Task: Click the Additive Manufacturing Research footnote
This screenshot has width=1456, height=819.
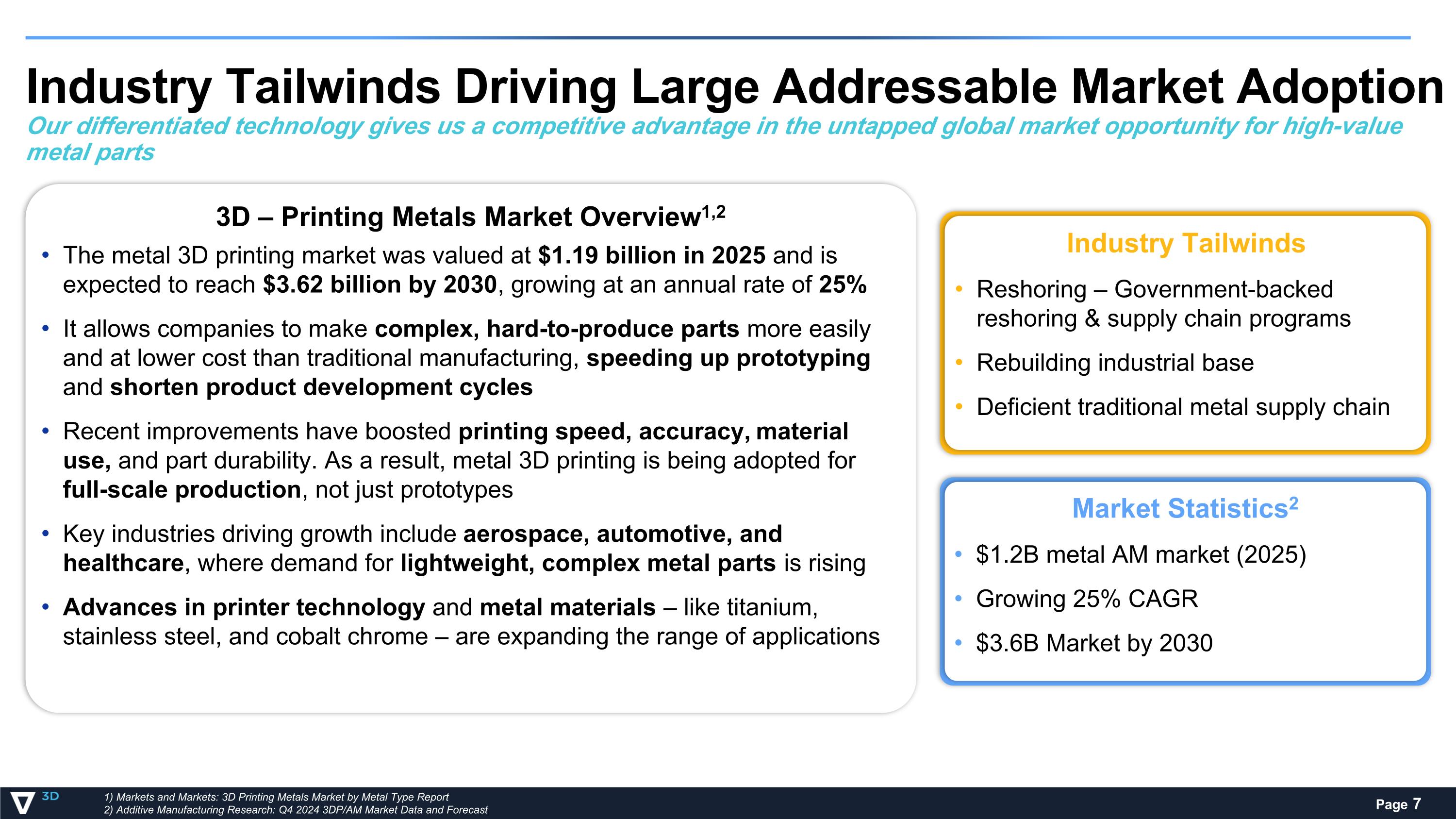Action: (296, 810)
